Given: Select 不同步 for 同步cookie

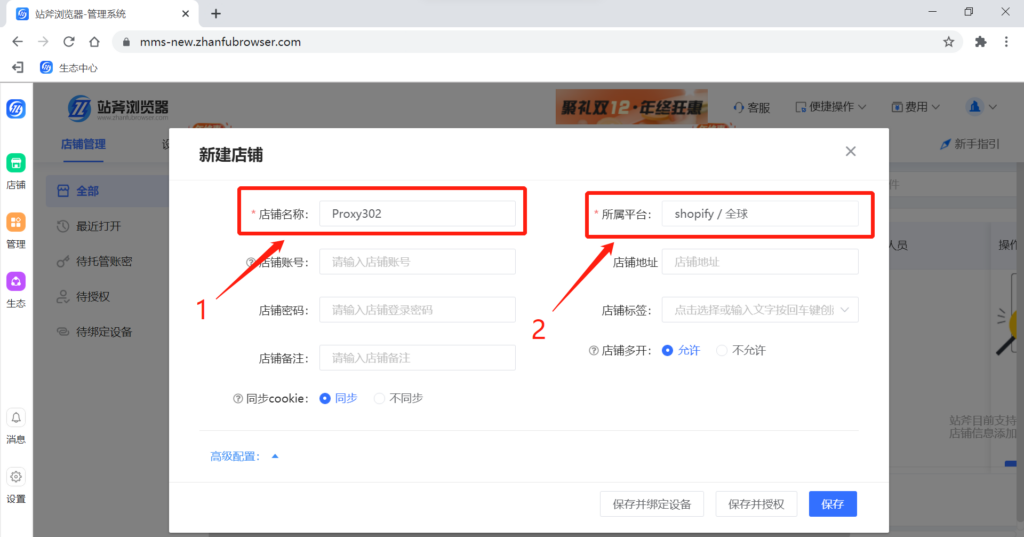Looking at the screenshot, I should 398,398.
